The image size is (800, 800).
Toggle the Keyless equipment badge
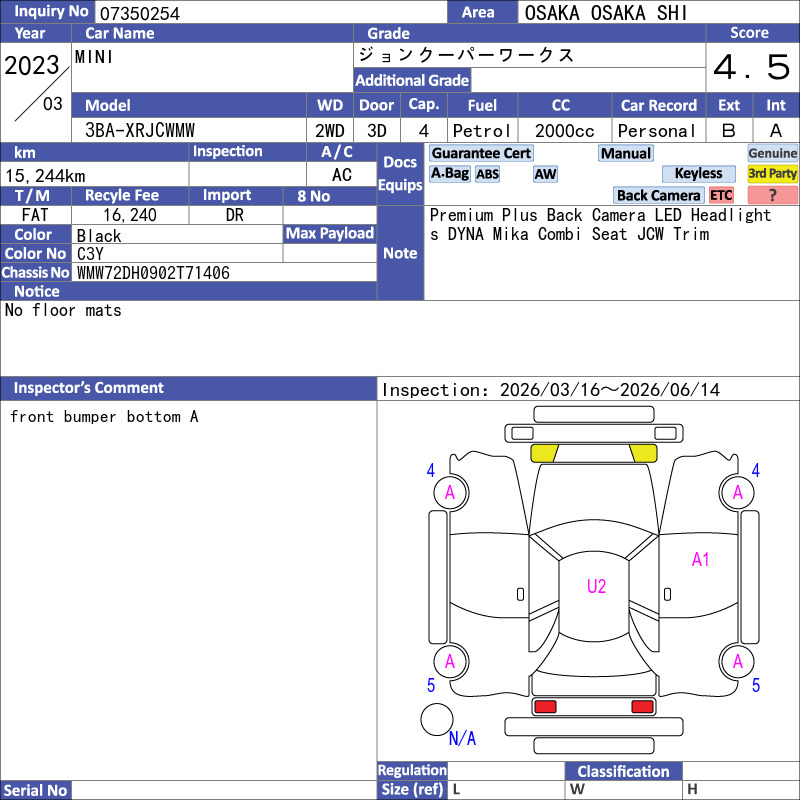698,174
